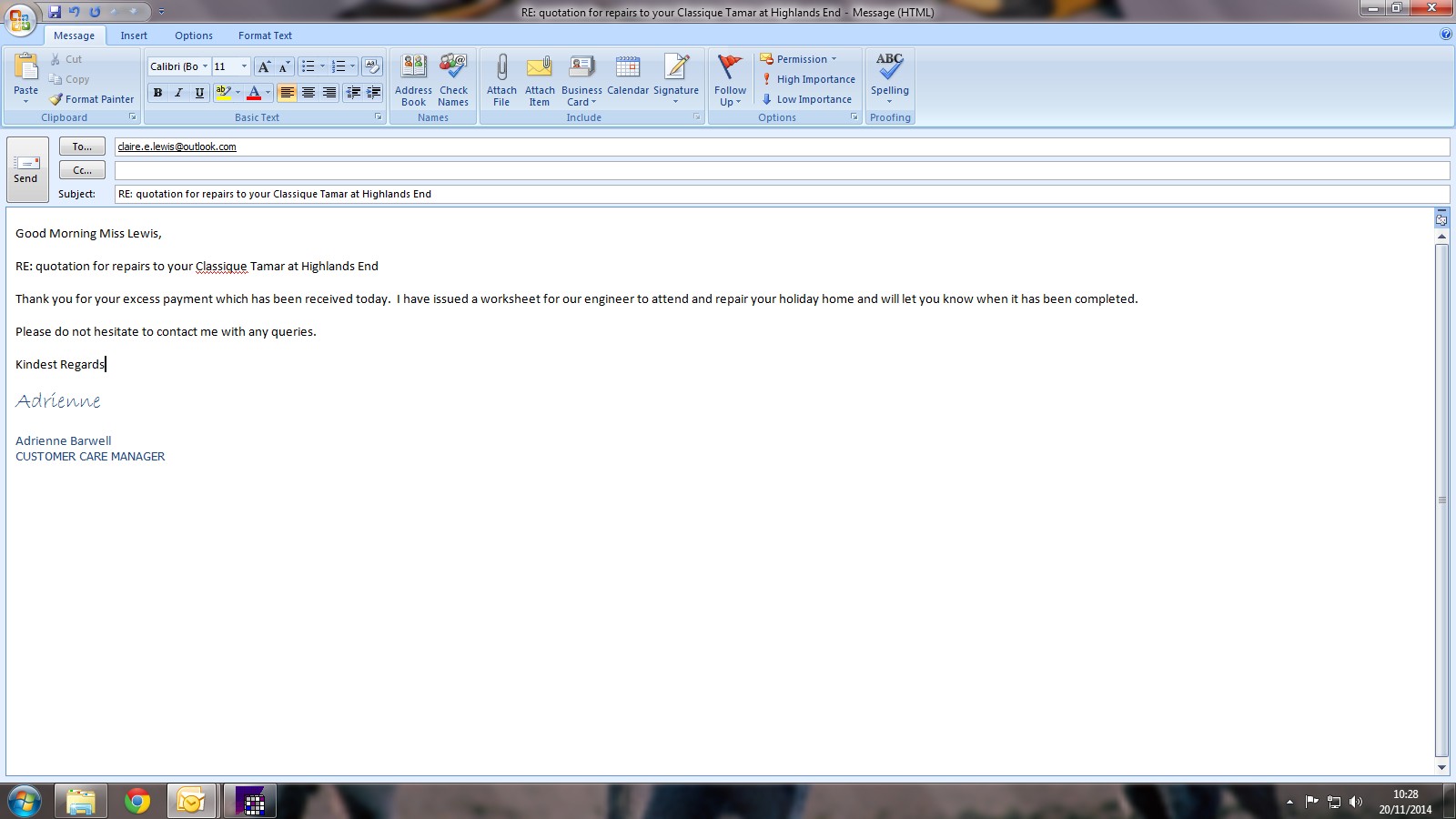Select the Message tab

click(74, 35)
